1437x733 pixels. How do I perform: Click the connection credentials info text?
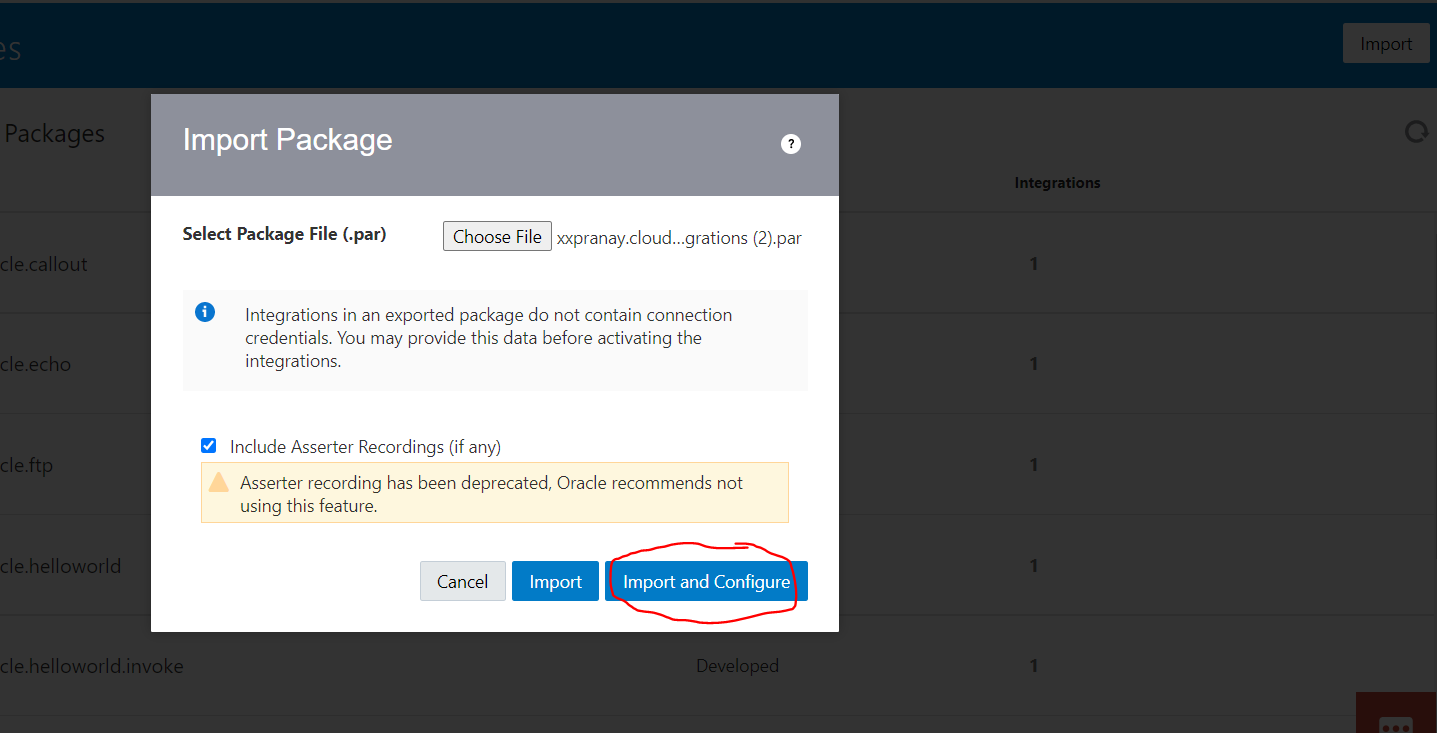(488, 338)
